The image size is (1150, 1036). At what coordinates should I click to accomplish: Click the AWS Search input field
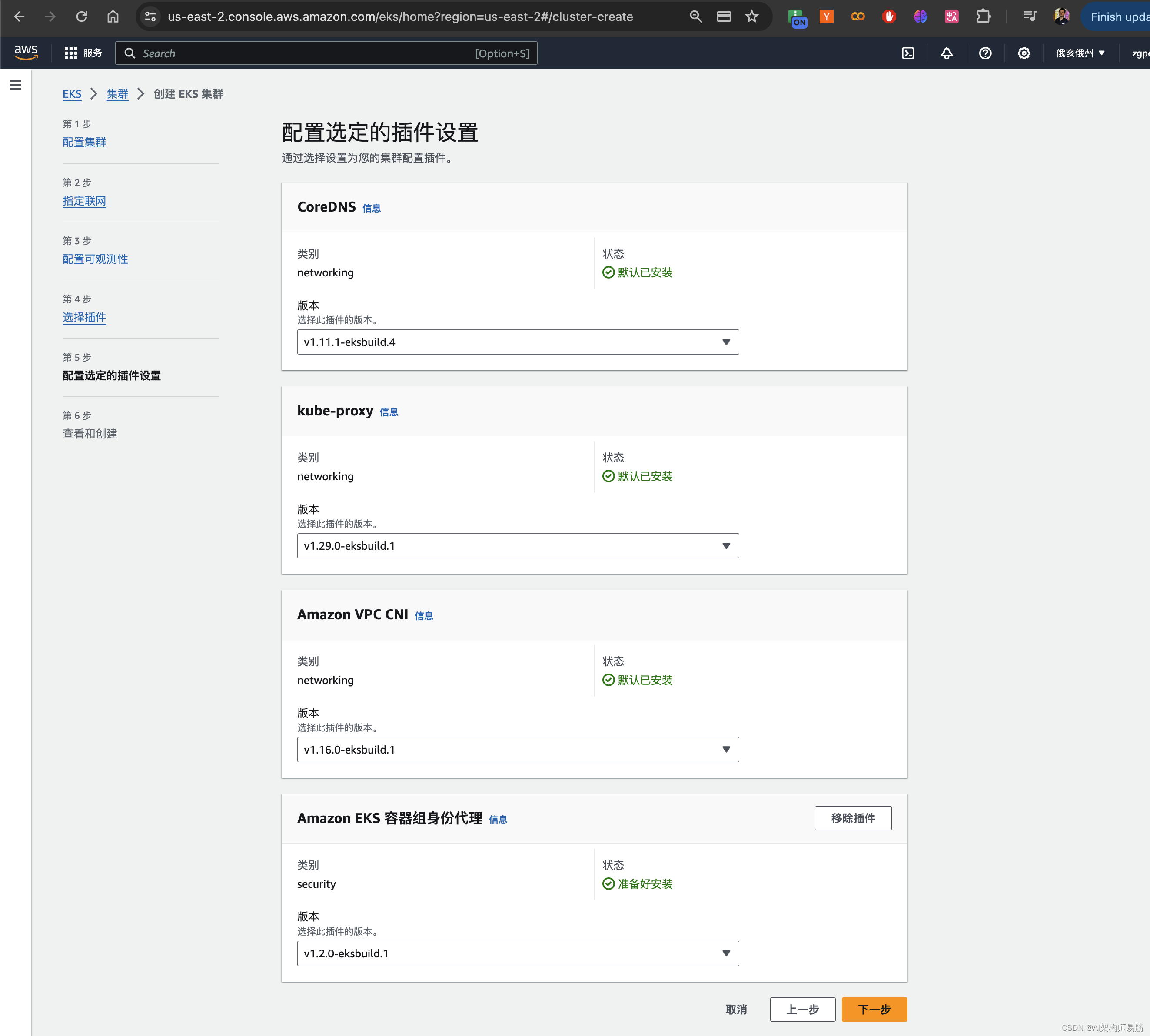point(326,53)
